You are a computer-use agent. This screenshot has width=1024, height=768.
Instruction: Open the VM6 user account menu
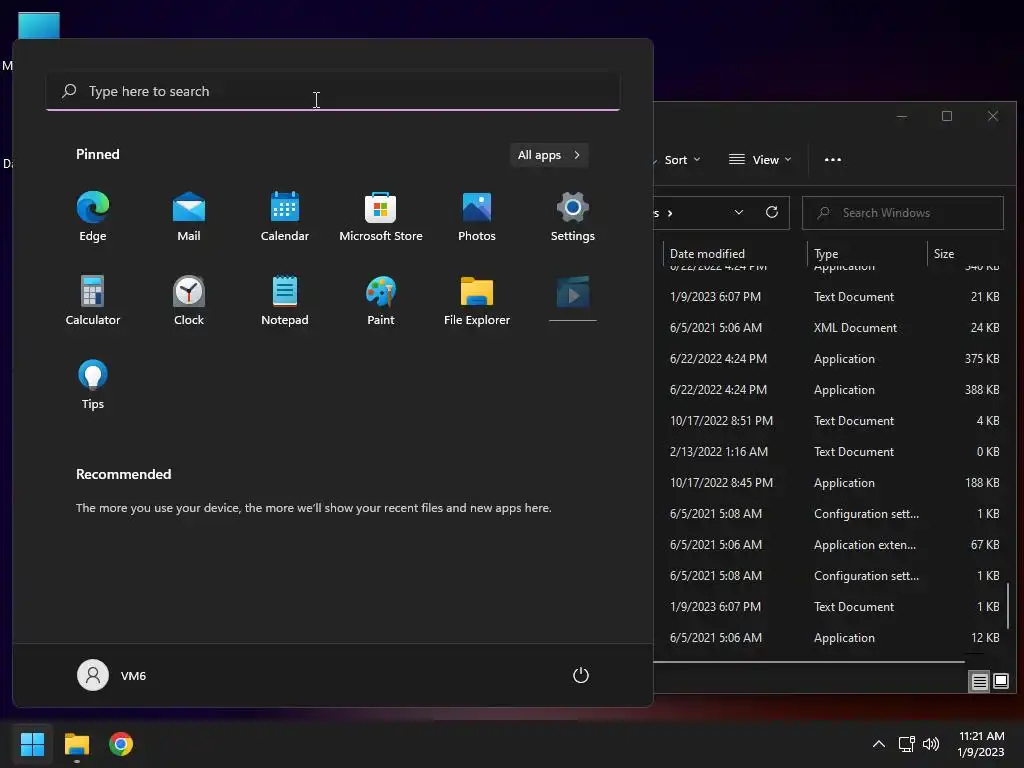112,675
